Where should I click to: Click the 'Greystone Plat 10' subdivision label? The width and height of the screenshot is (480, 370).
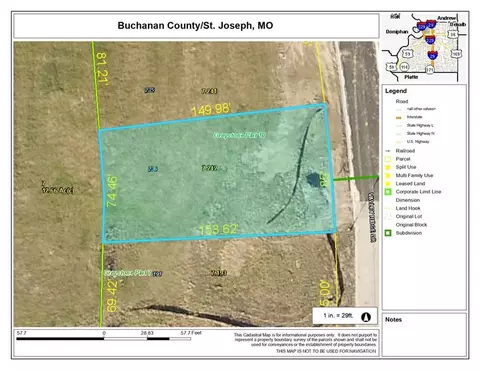tap(239, 135)
